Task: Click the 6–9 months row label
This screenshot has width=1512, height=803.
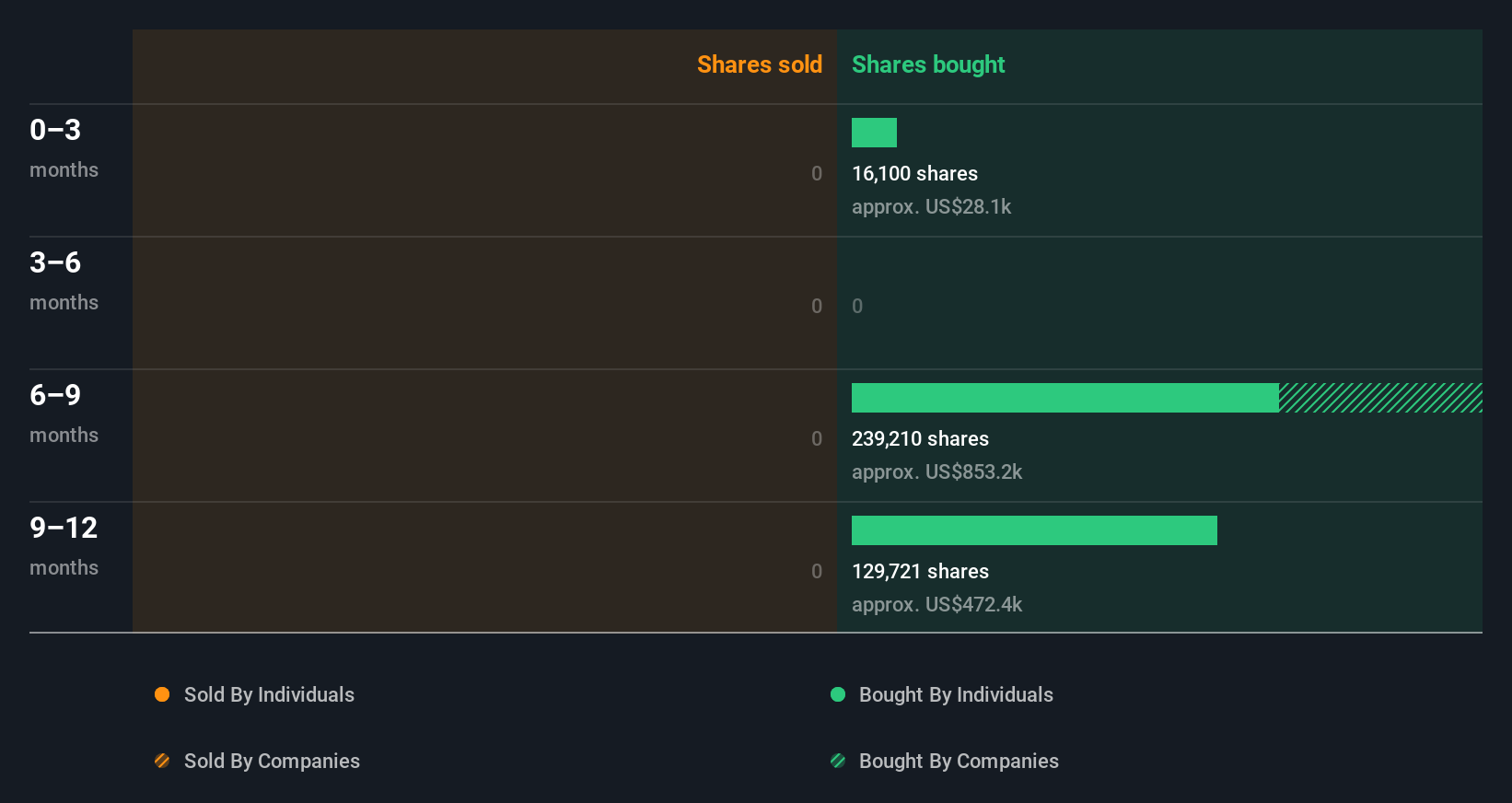Action: coord(64,413)
